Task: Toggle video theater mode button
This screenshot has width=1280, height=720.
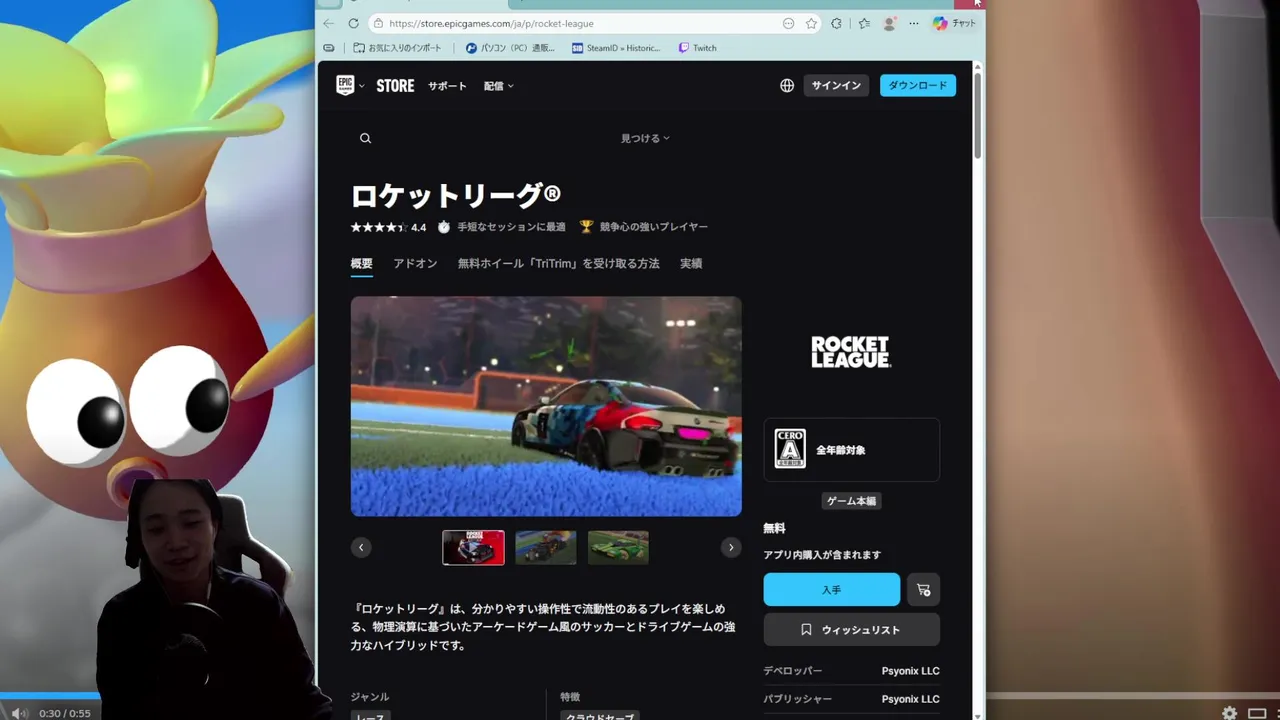Action: [1257, 713]
